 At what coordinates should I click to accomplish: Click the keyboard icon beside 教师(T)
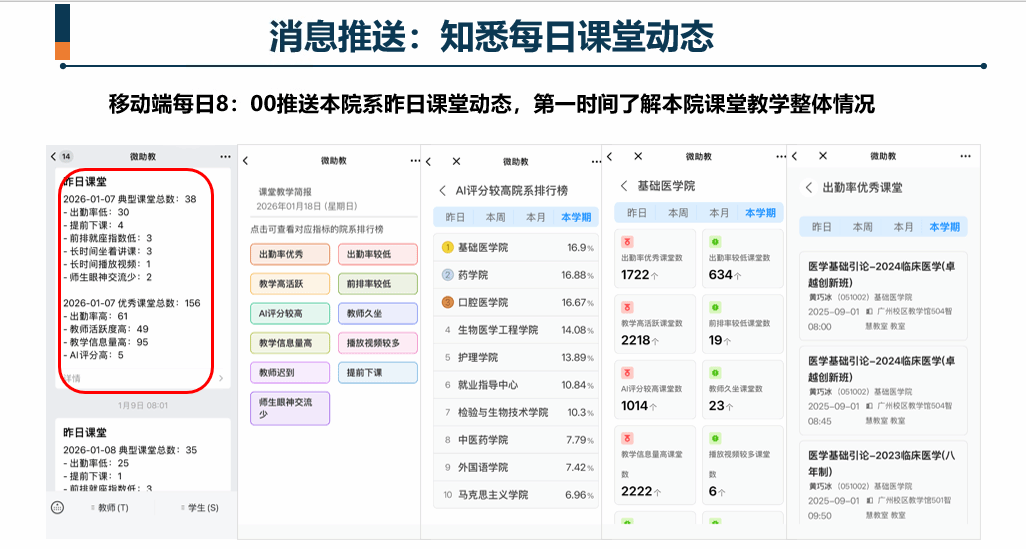coord(57,508)
